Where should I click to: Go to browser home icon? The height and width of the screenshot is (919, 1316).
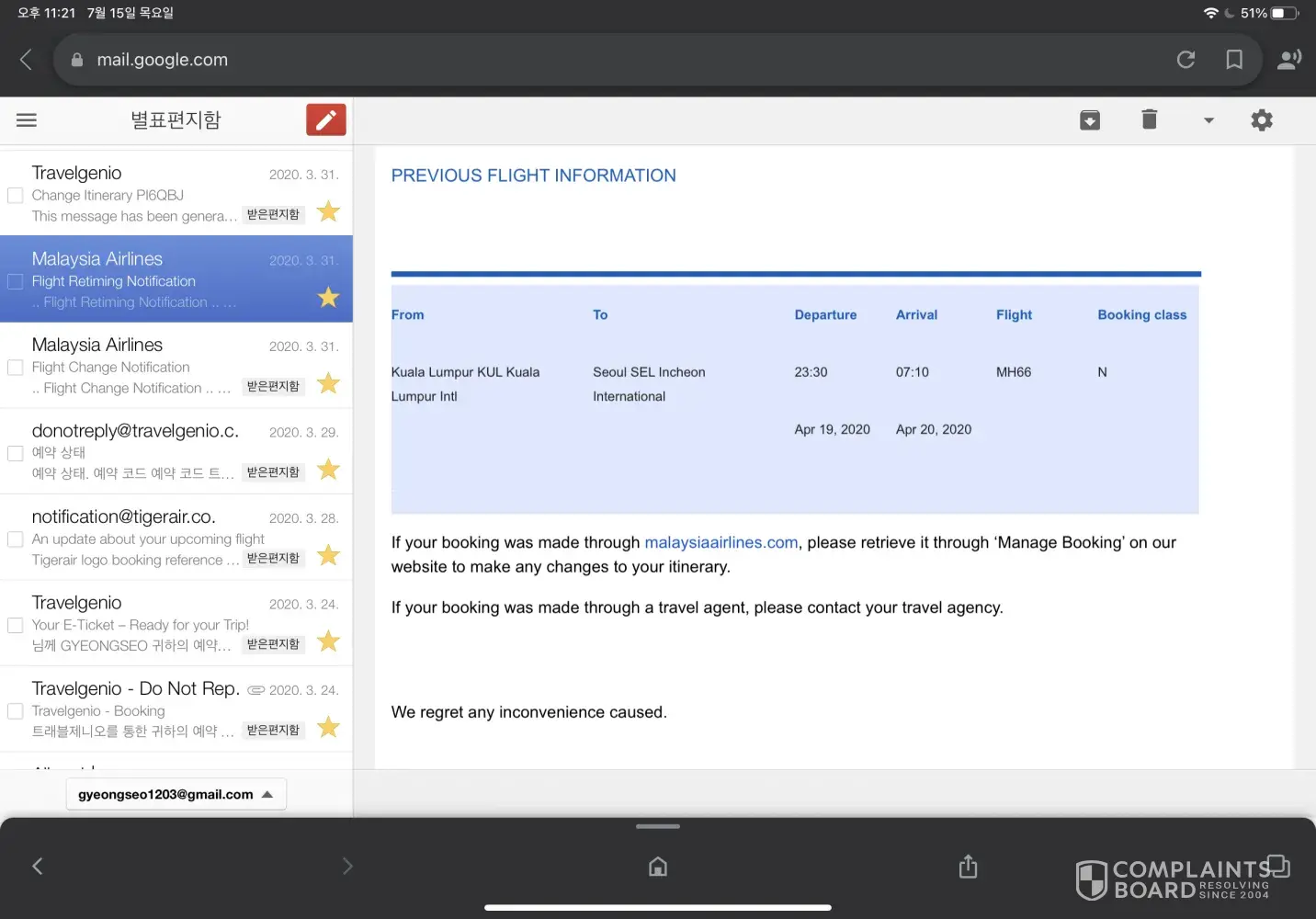pyautogui.click(x=658, y=867)
